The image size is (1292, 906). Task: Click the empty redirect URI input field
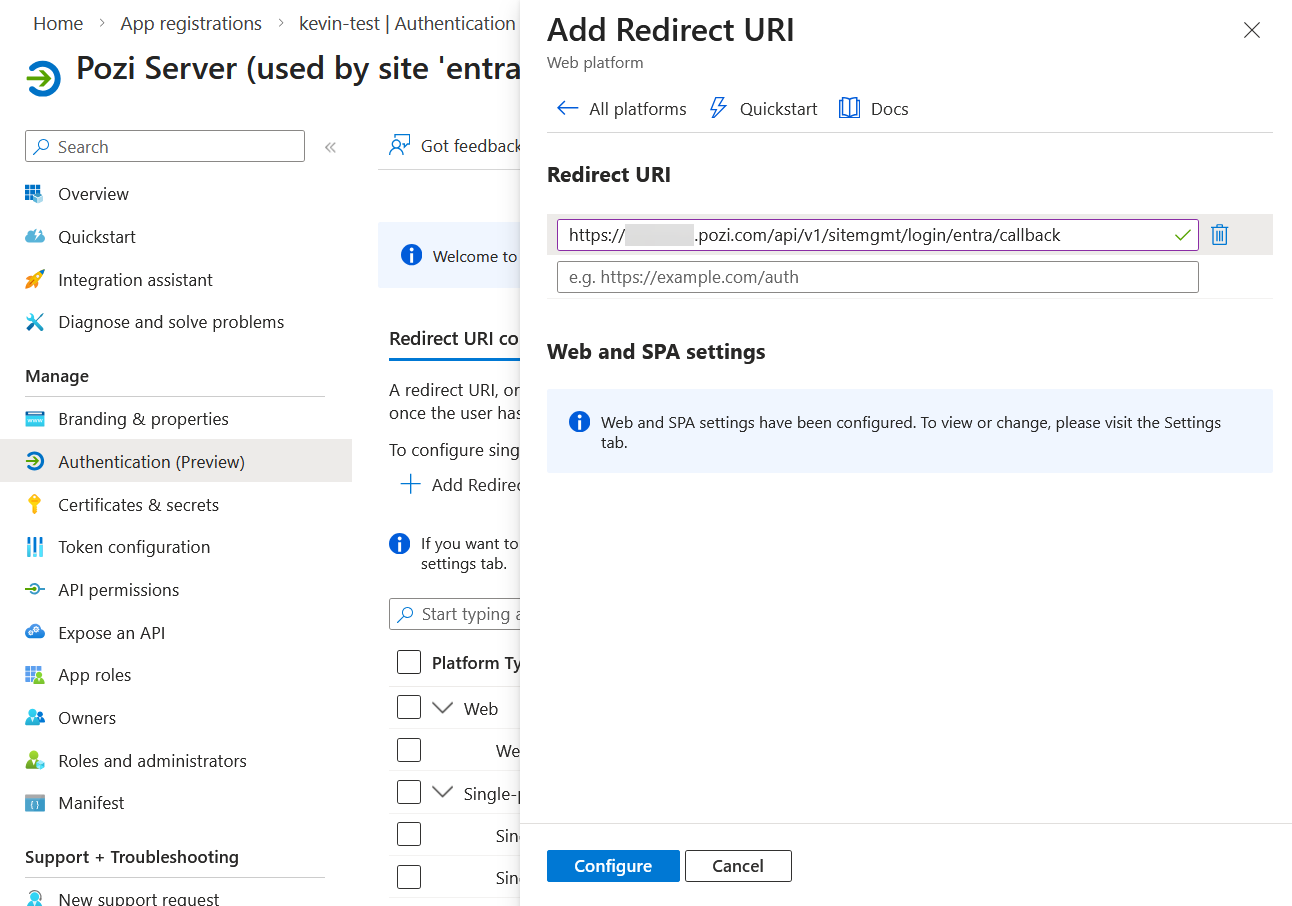(x=877, y=277)
